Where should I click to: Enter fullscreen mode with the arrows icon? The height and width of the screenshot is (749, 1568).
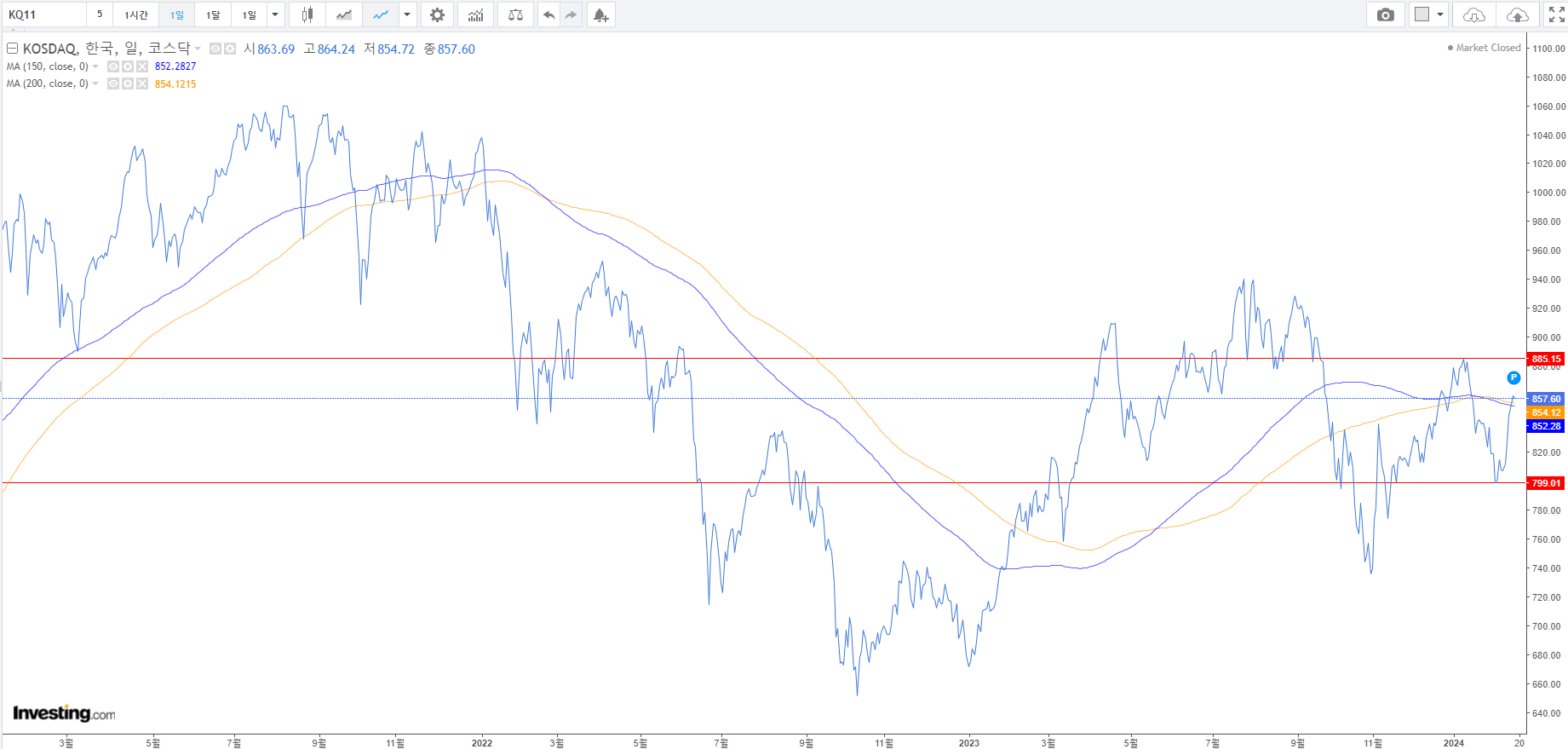[x=1556, y=14]
